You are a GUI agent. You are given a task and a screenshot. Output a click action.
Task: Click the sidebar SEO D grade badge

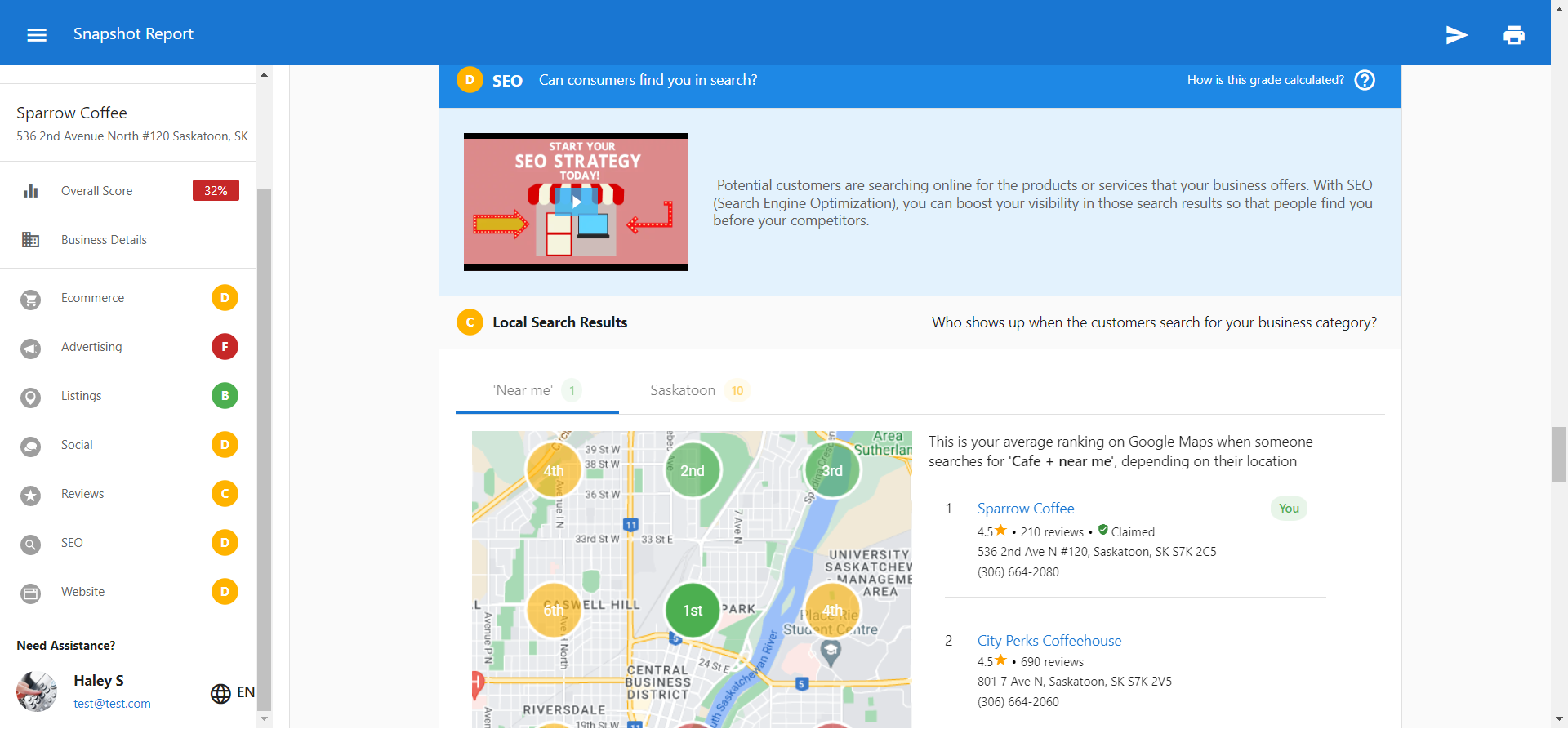225,543
